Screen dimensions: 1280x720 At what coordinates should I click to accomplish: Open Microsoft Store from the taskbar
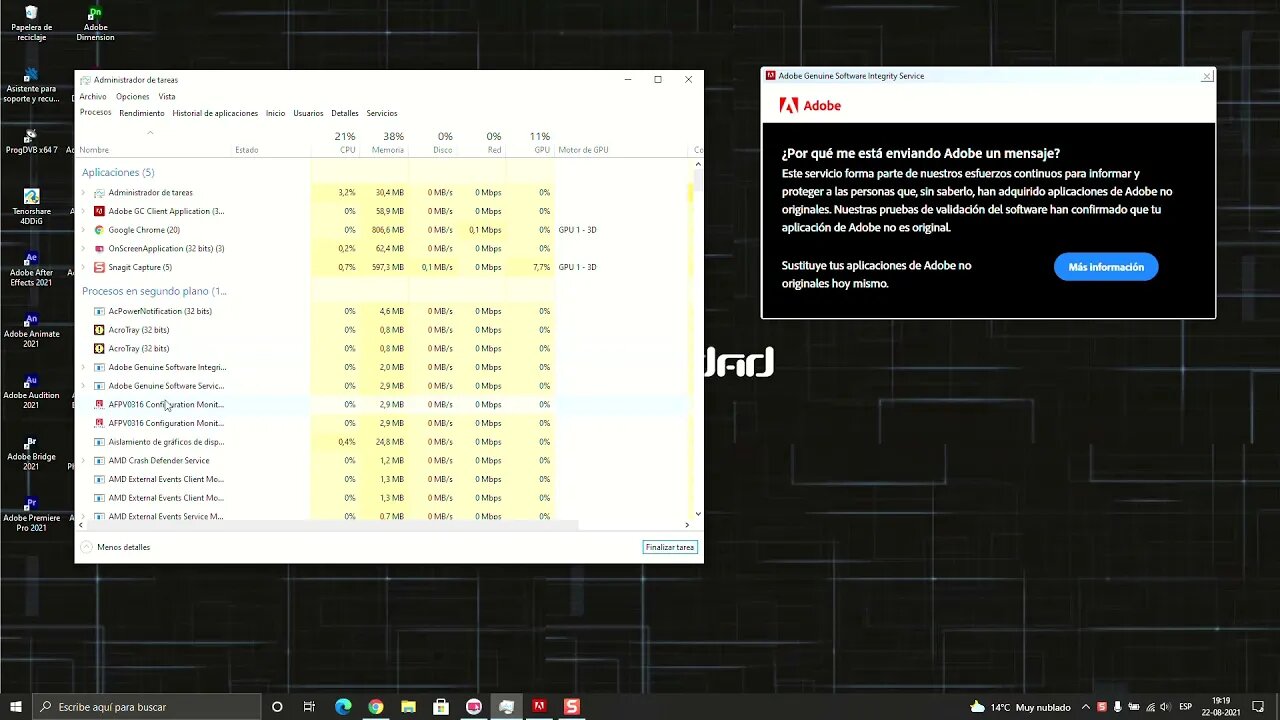[x=441, y=707]
